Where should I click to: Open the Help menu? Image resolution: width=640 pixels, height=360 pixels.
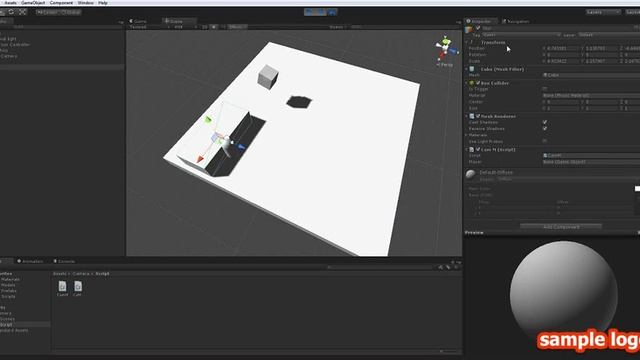103,2
